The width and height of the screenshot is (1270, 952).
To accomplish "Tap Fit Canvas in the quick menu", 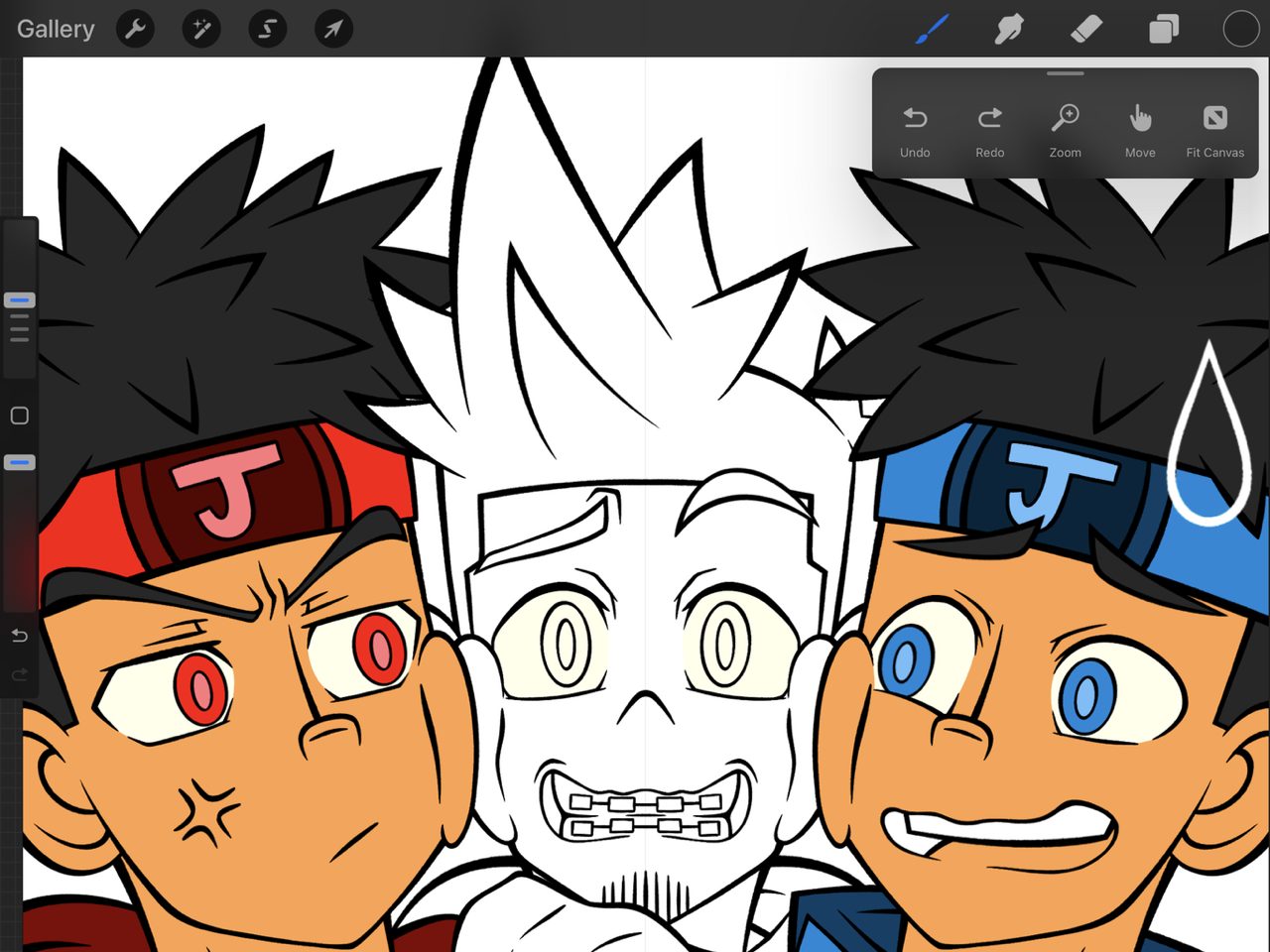I will (1215, 131).
